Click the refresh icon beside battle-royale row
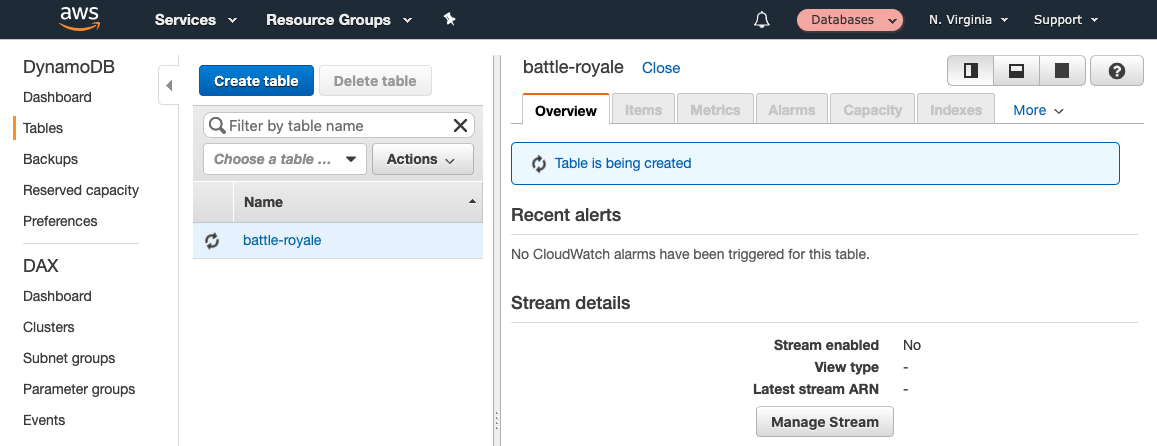This screenshot has height=446, width=1157. click(212, 241)
